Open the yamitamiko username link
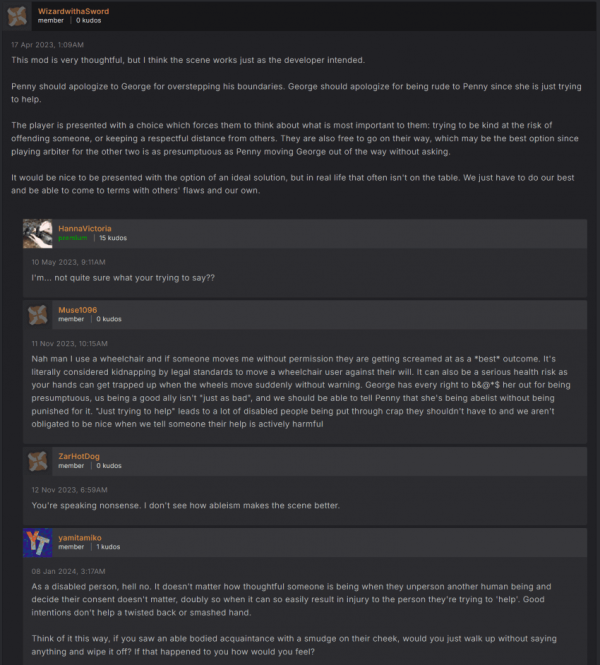The width and height of the screenshot is (600, 665). 80,538
